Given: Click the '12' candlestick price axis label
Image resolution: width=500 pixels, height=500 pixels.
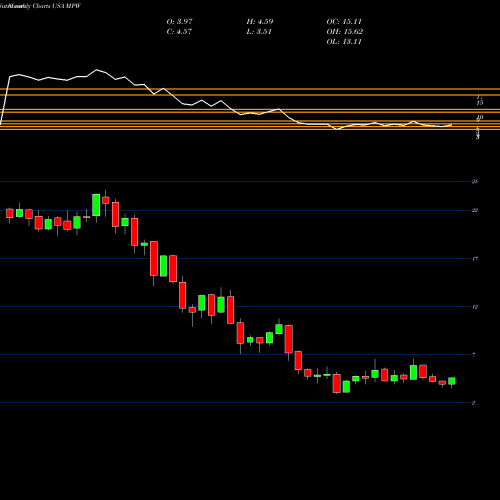Looking at the screenshot, I should tap(475, 307).
